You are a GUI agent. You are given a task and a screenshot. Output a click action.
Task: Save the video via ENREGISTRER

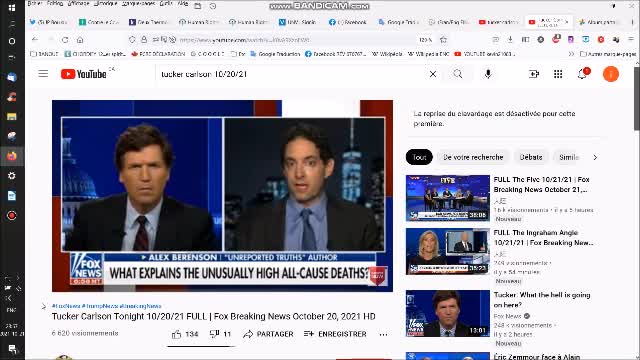(x=335, y=334)
